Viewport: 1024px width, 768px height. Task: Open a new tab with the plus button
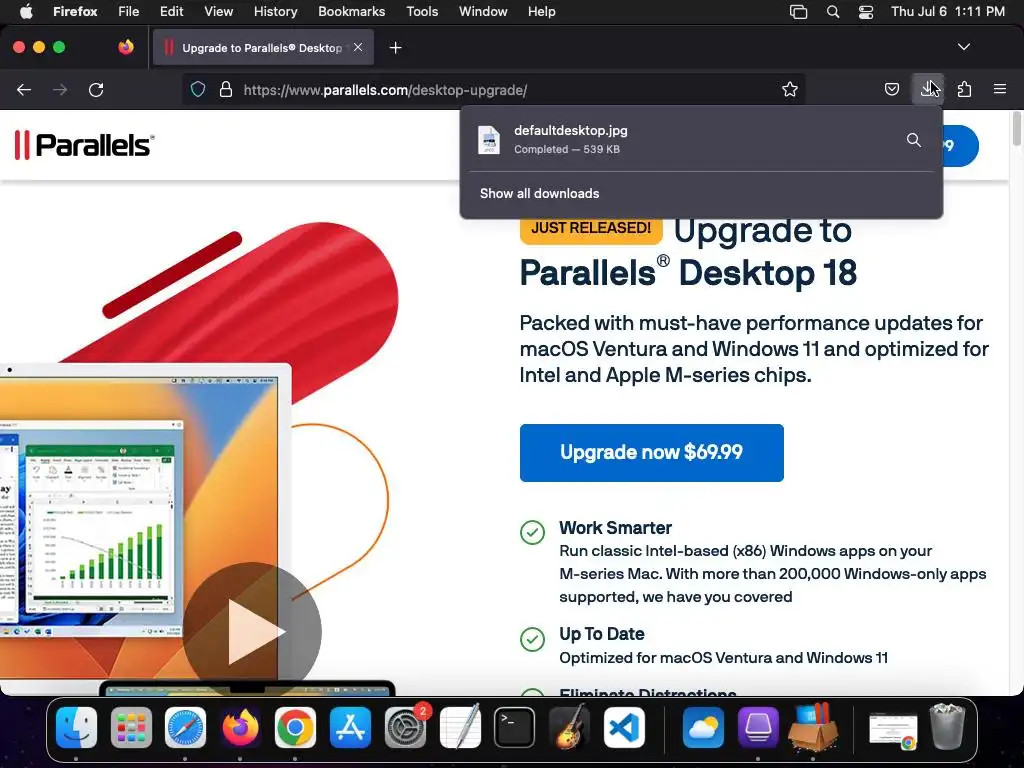tap(395, 48)
